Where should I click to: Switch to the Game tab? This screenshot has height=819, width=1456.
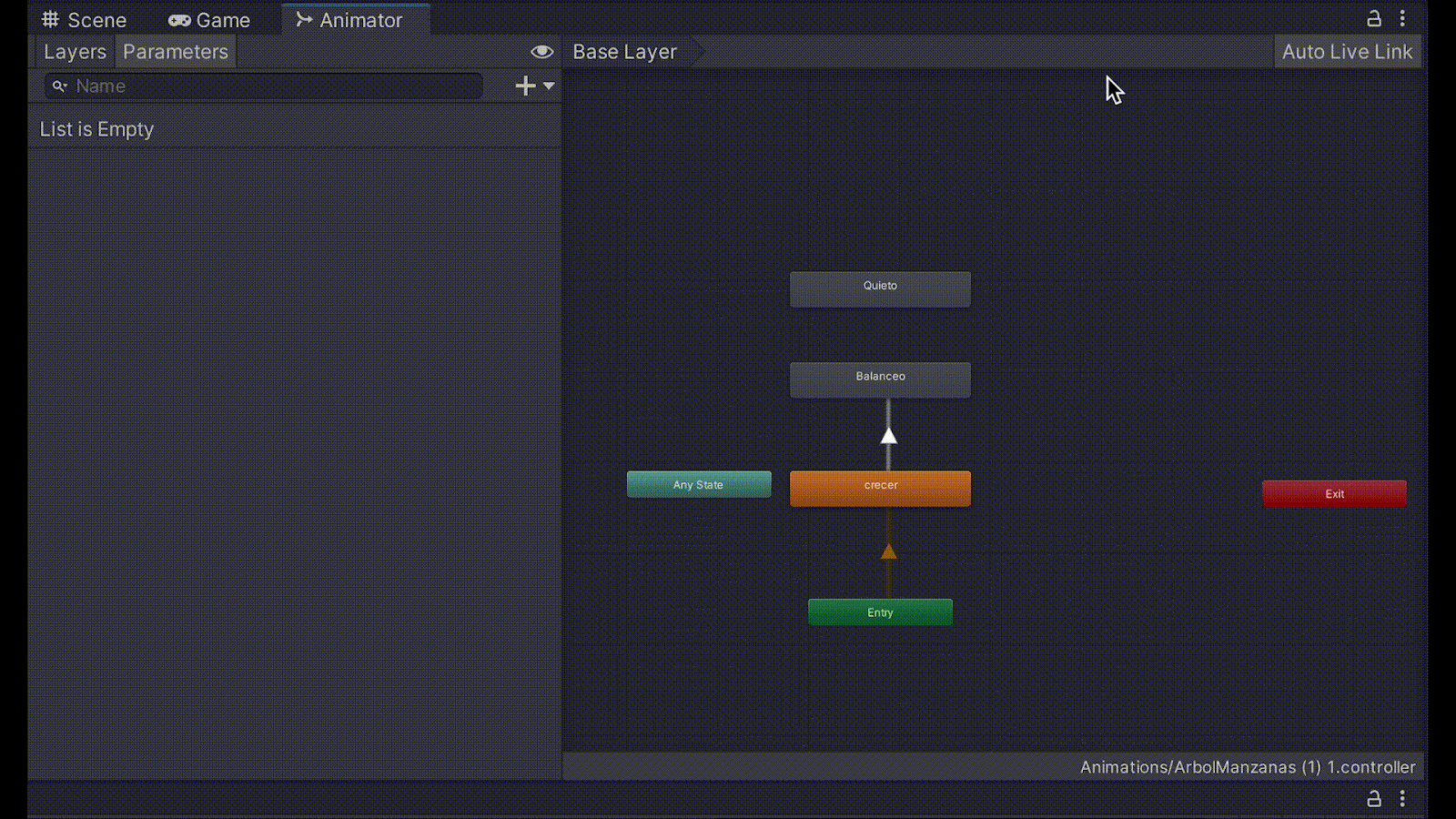click(x=209, y=20)
